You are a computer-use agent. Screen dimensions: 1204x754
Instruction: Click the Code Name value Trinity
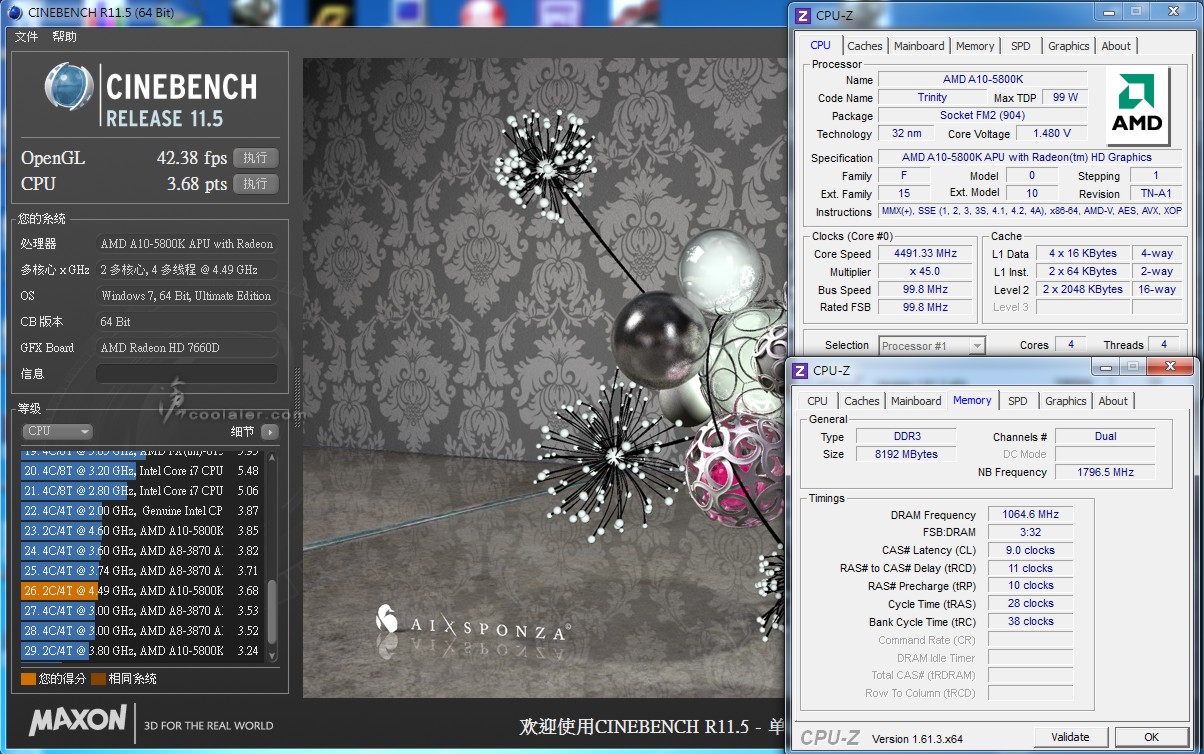point(932,98)
